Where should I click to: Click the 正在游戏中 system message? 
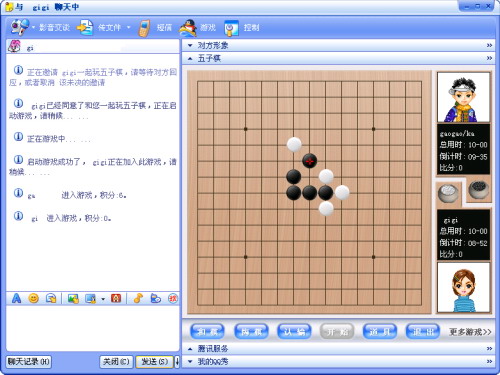59,139
